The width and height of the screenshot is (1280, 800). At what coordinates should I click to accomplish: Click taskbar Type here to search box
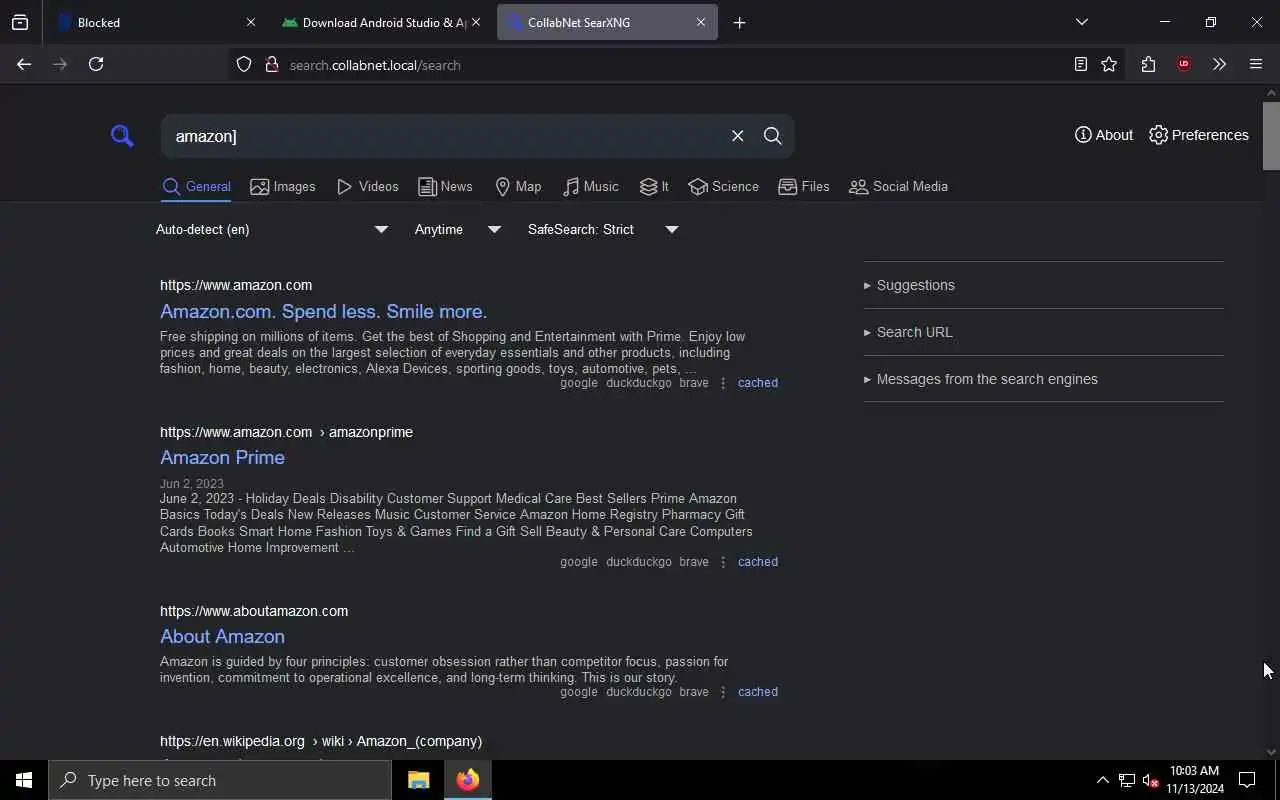pos(220,780)
